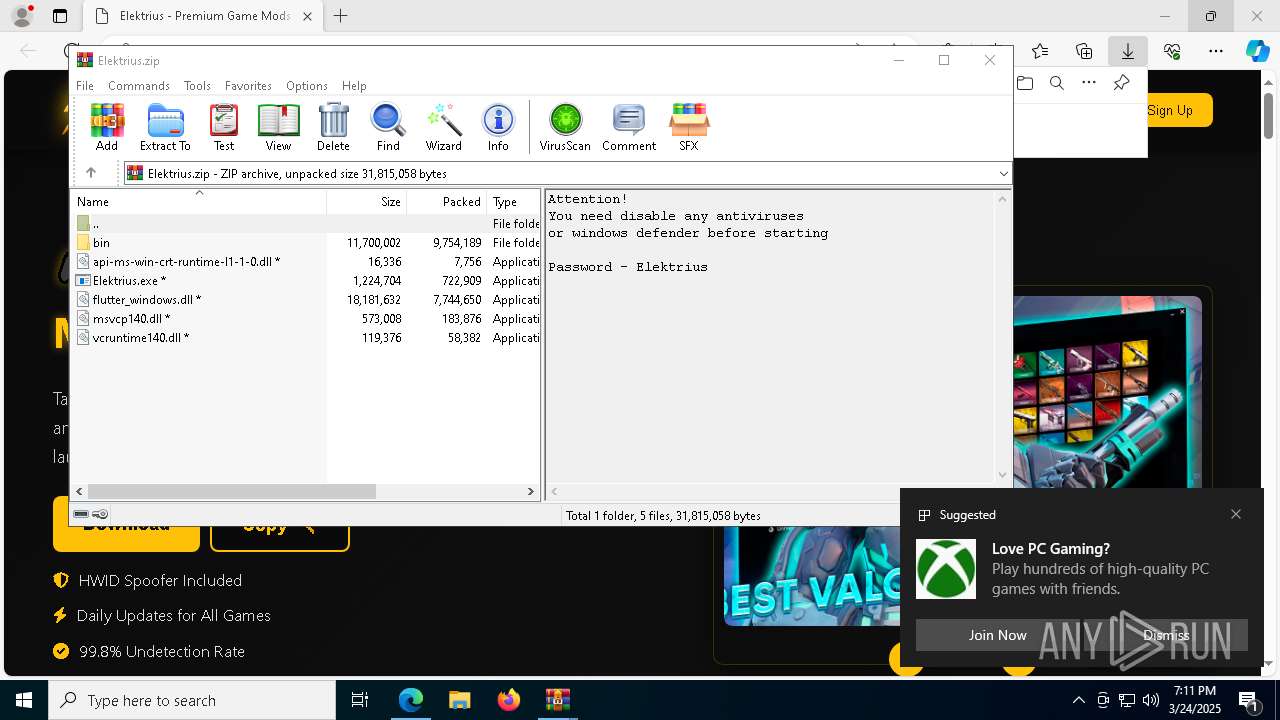Open a new browser tab
This screenshot has height=720, width=1280.
341,16
